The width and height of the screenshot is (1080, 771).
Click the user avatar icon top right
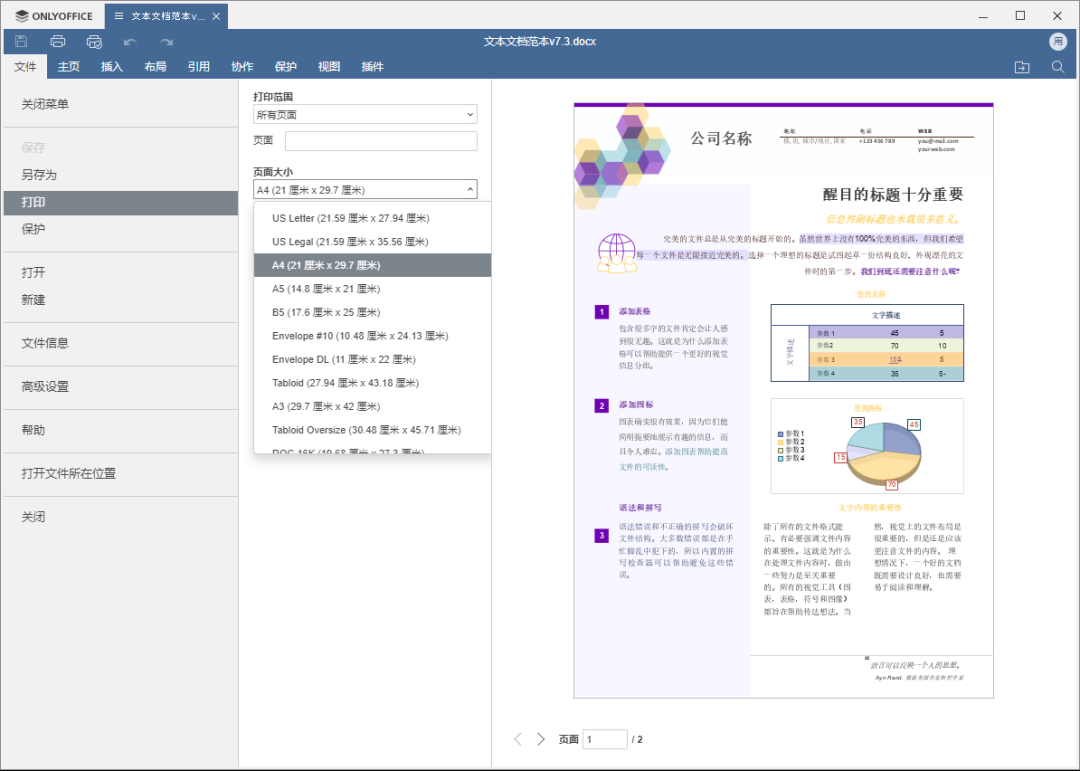click(1059, 42)
